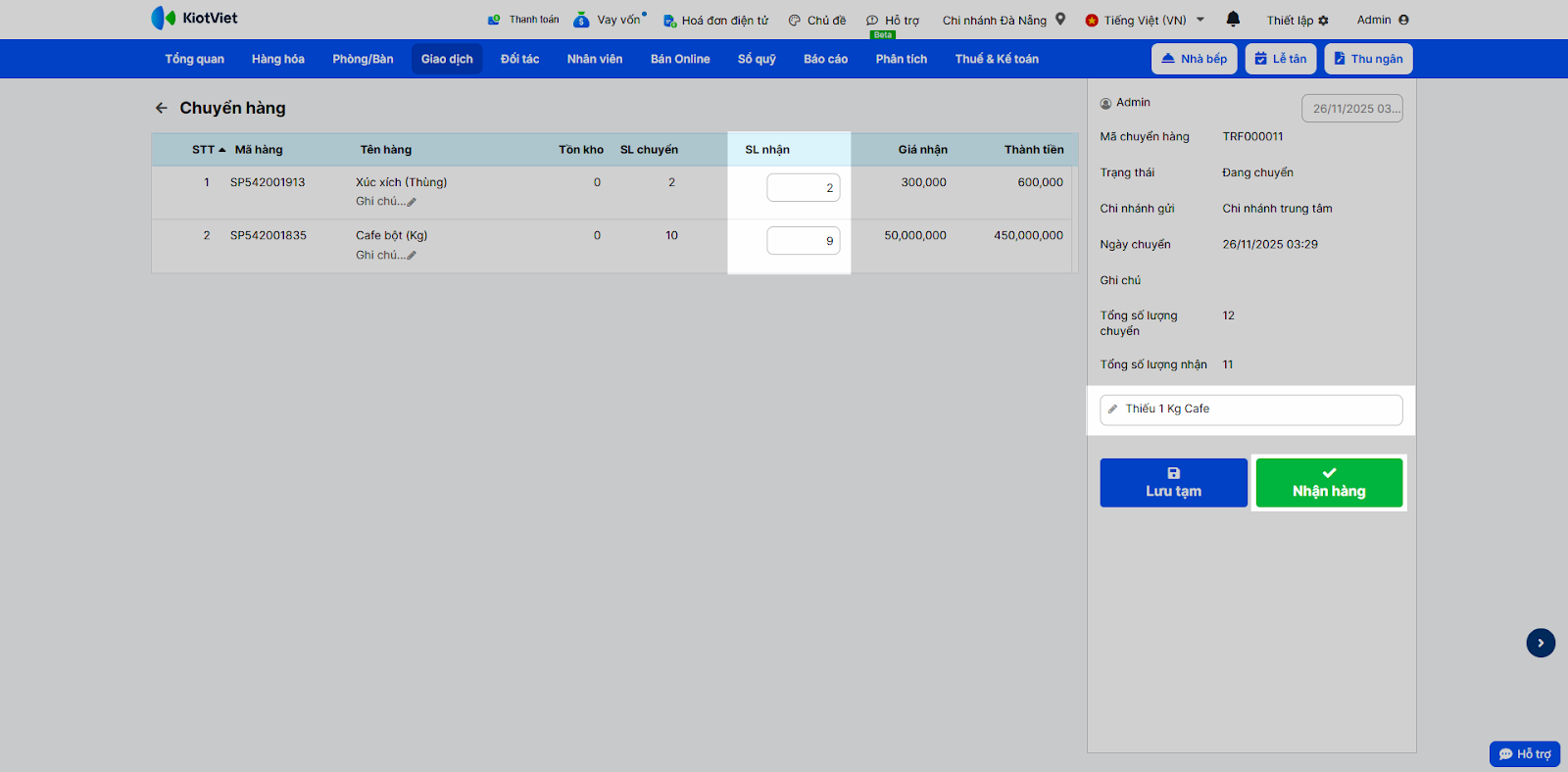The width and height of the screenshot is (1568, 772).
Task: Open the date field showing 26/11/2025
Action: pos(1352,109)
